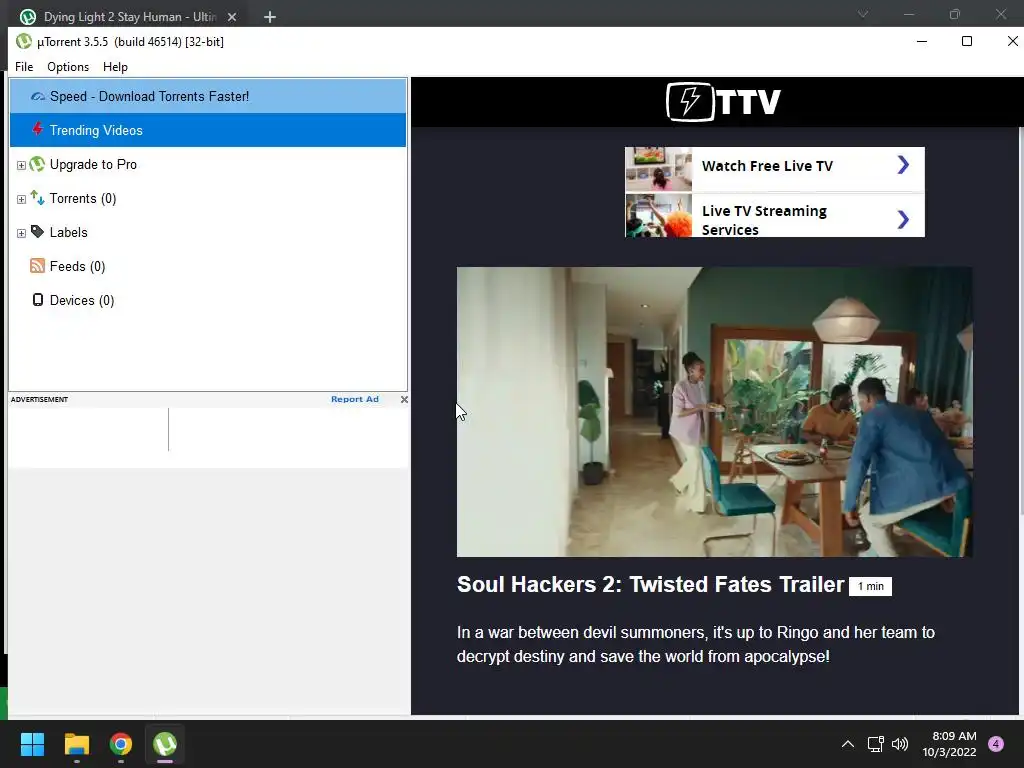This screenshot has height=768, width=1024.
Task: Open the Options menu
Action: [x=68, y=67]
